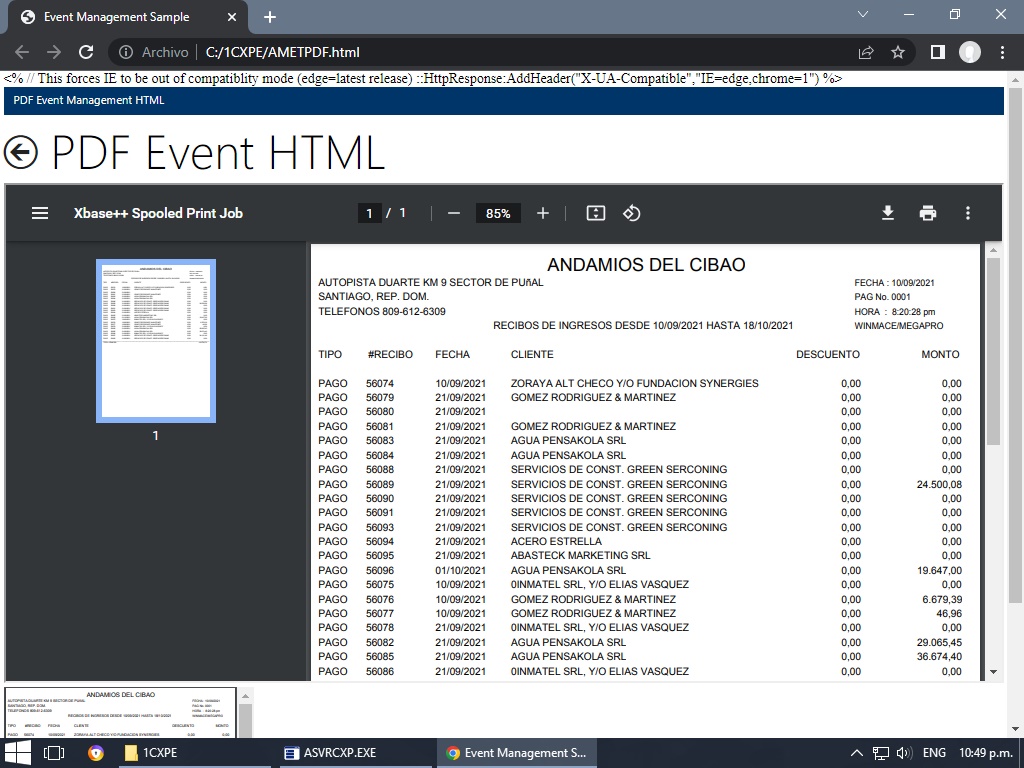
Task: Zoom out with the minus button
Action: [454, 213]
